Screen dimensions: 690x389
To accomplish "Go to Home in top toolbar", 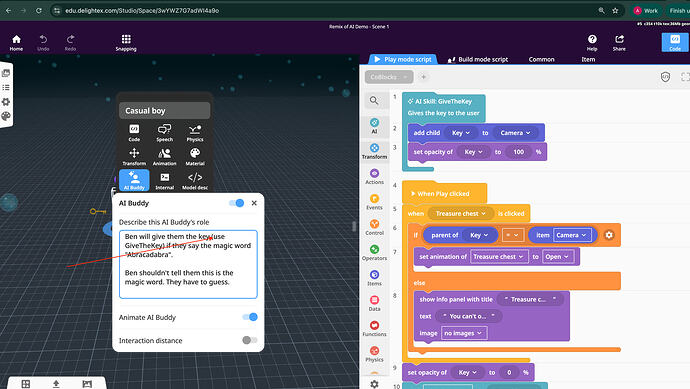I will 16,43.
